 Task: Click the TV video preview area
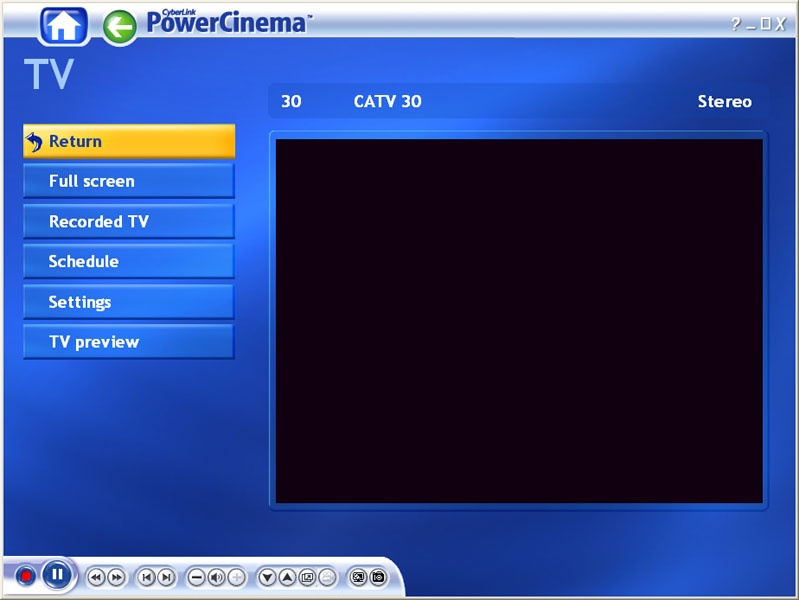coord(519,321)
